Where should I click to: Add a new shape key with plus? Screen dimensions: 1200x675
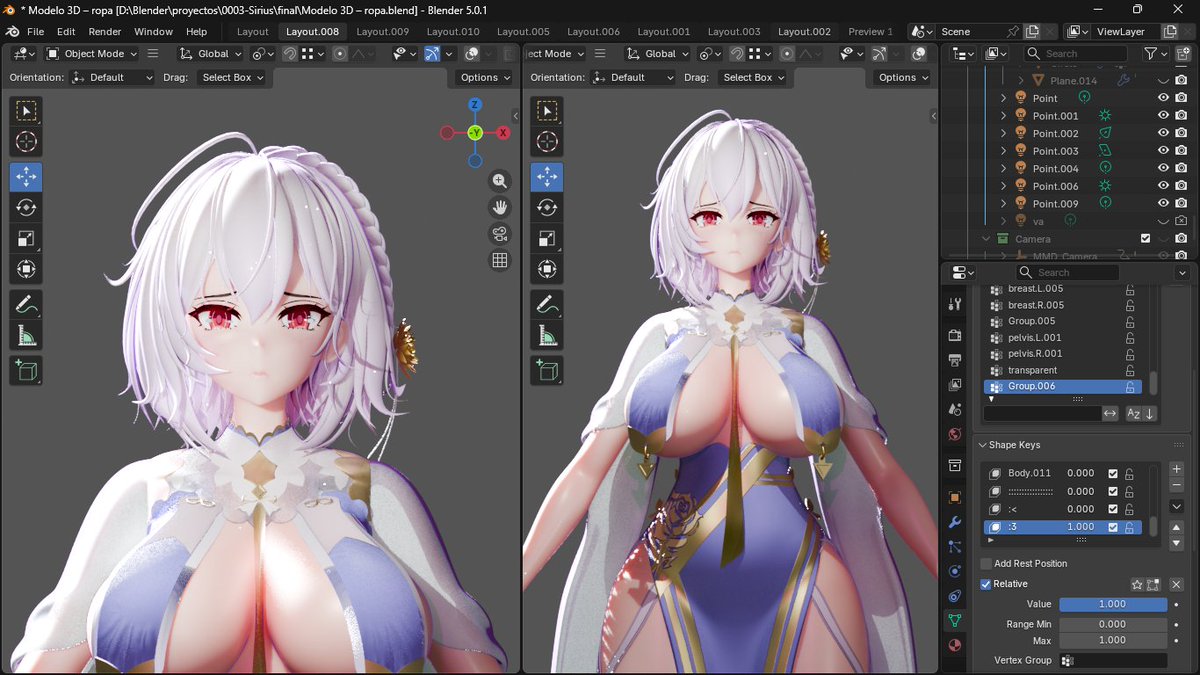coord(1177,468)
